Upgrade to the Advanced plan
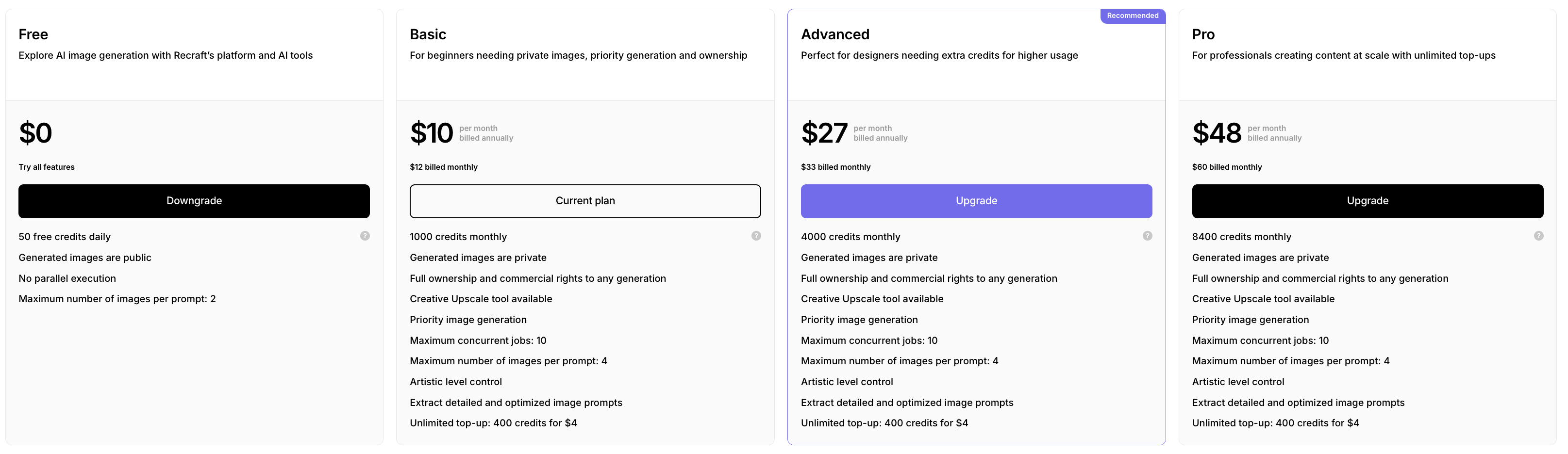The image size is (1568, 454). (976, 201)
